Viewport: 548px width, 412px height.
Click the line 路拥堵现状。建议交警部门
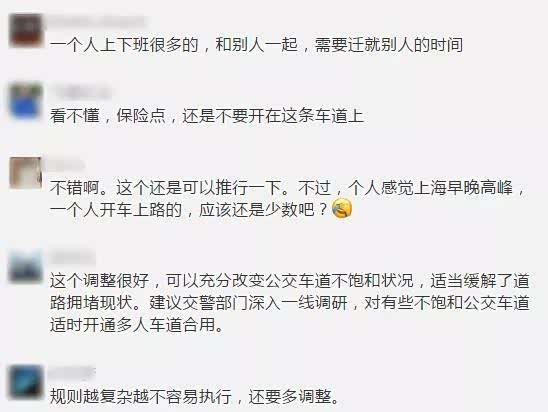[x=290, y=303]
